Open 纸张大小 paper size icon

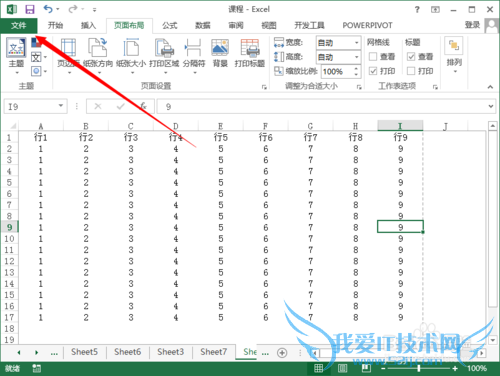point(131,47)
